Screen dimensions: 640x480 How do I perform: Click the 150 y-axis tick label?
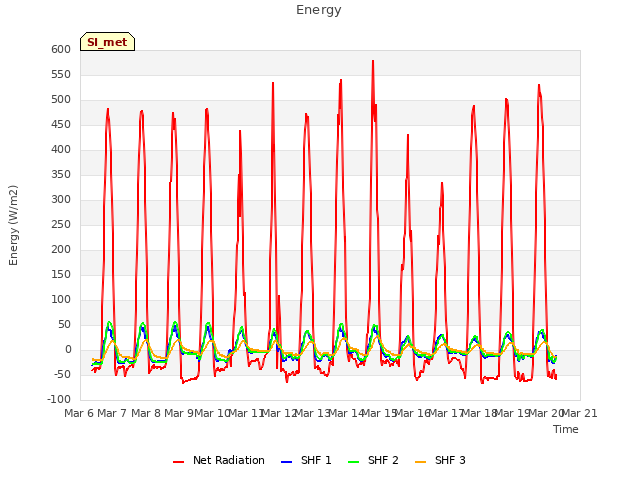tap(61, 275)
